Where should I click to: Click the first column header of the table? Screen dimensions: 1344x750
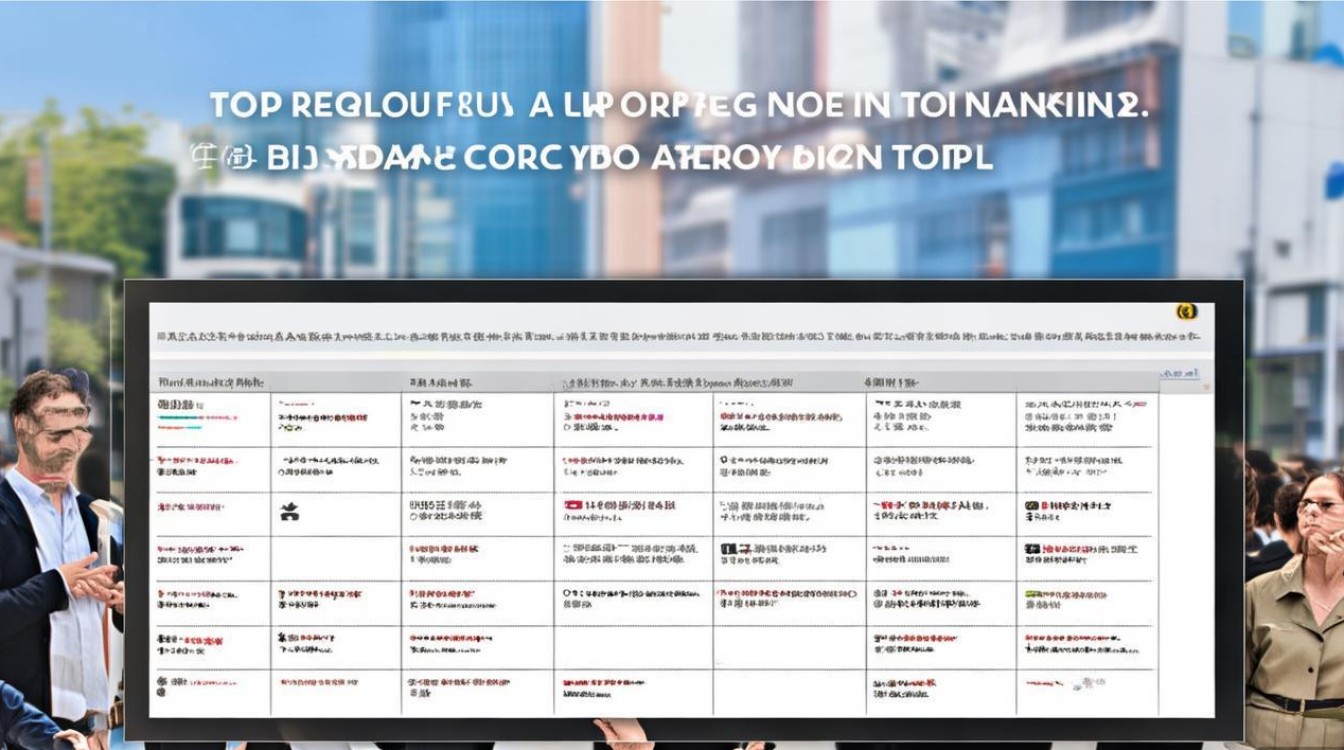click(x=209, y=382)
